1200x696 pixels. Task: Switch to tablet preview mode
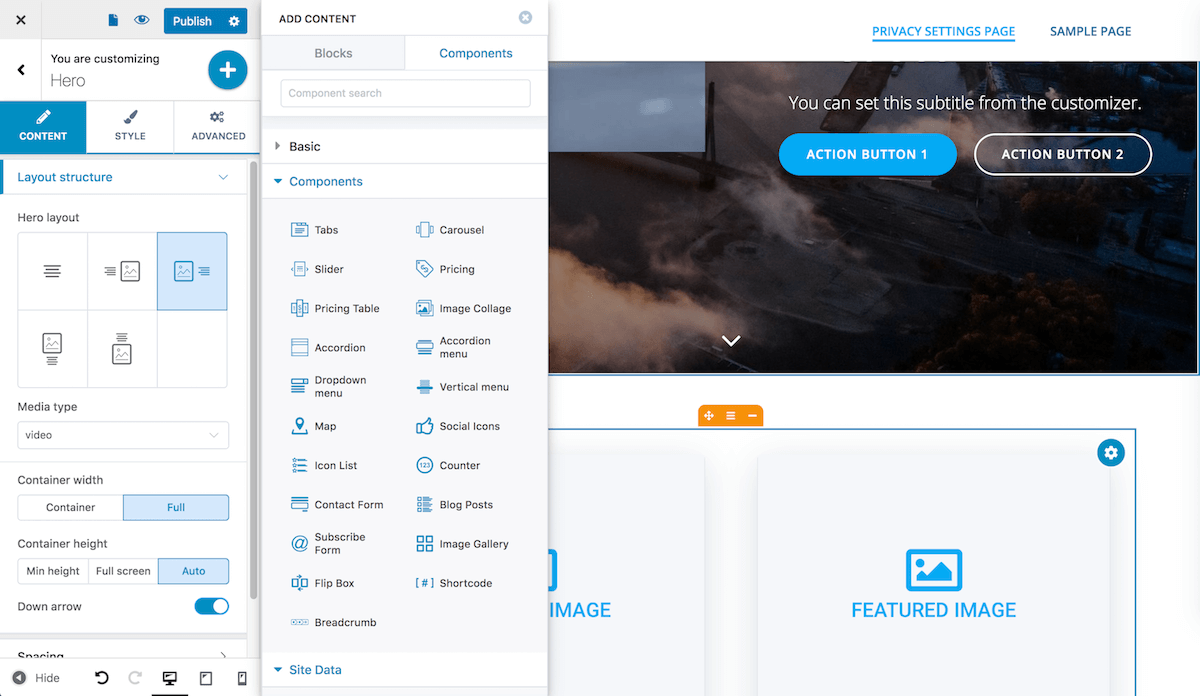[x=206, y=678]
